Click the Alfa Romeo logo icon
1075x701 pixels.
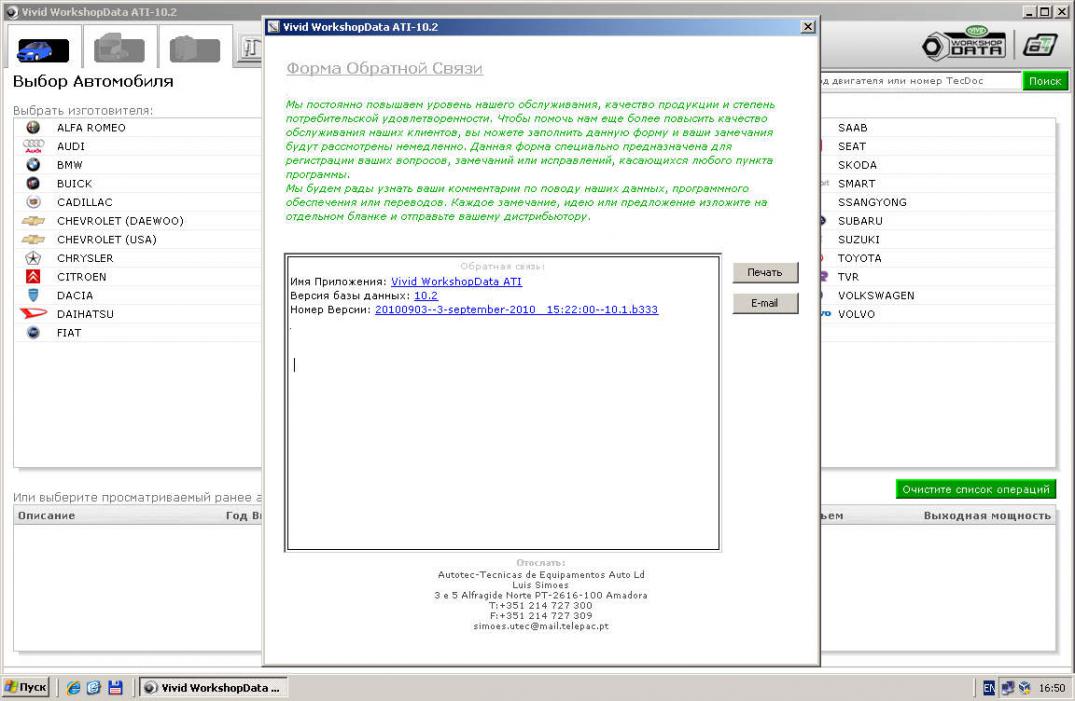tap(33, 128)
